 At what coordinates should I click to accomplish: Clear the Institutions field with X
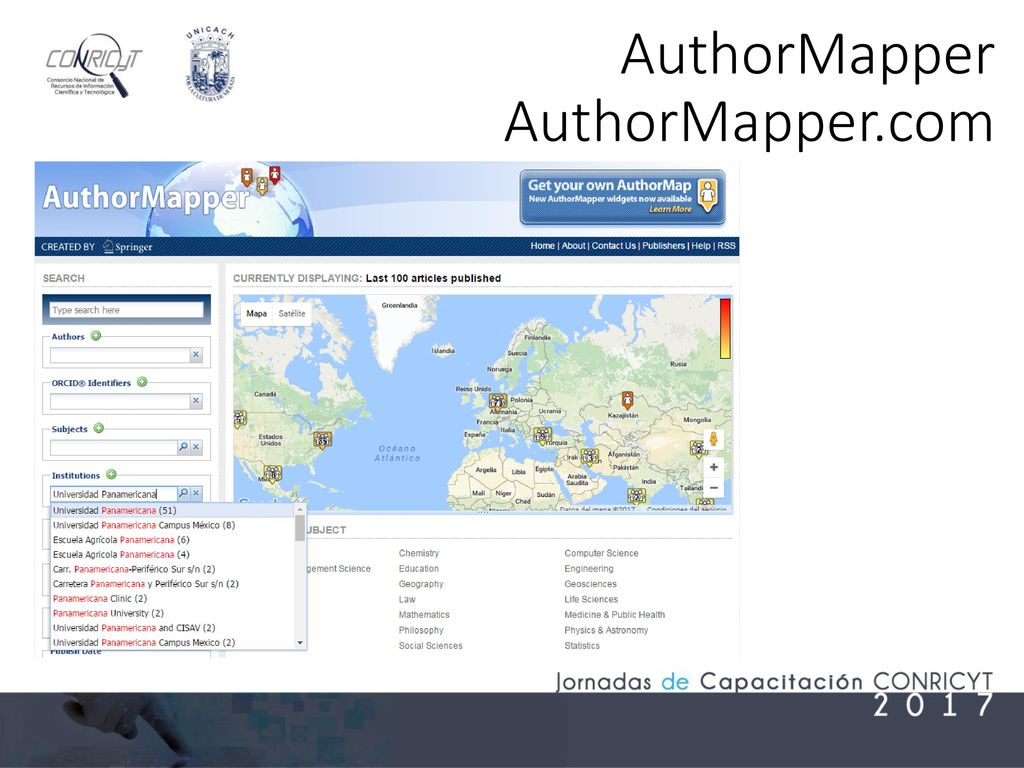point(196,493)
